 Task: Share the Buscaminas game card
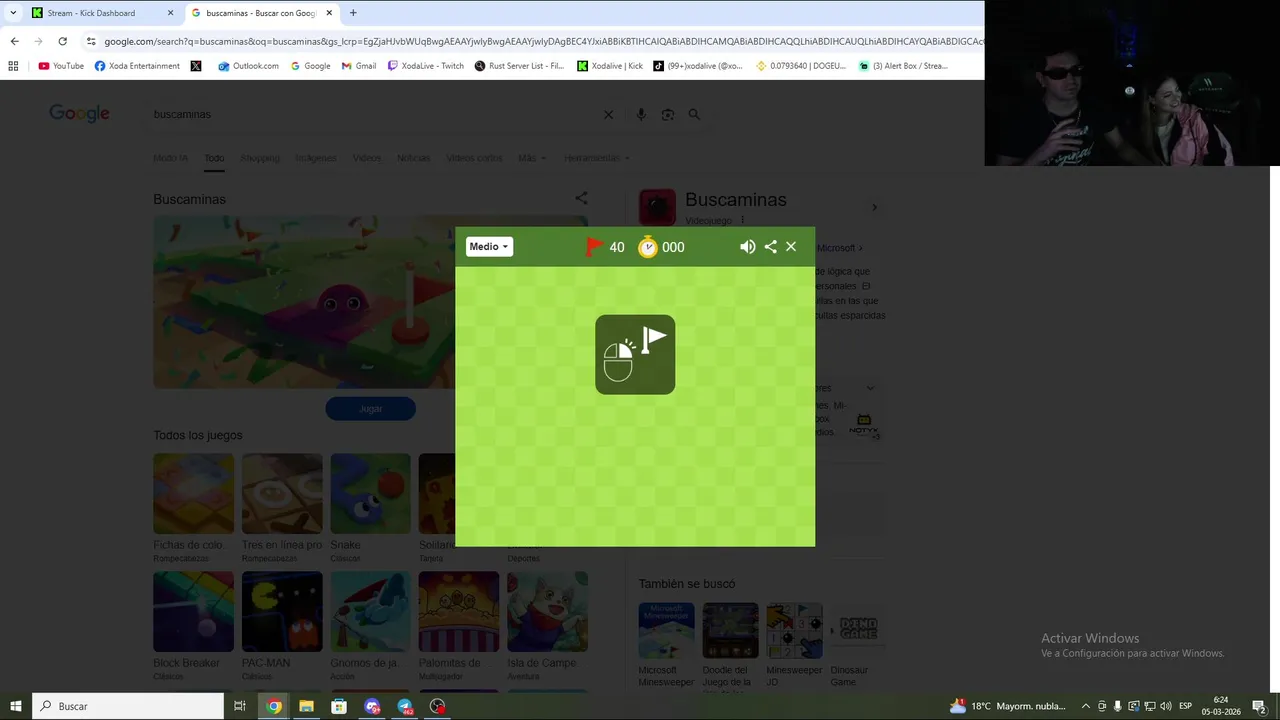point(581,198)
